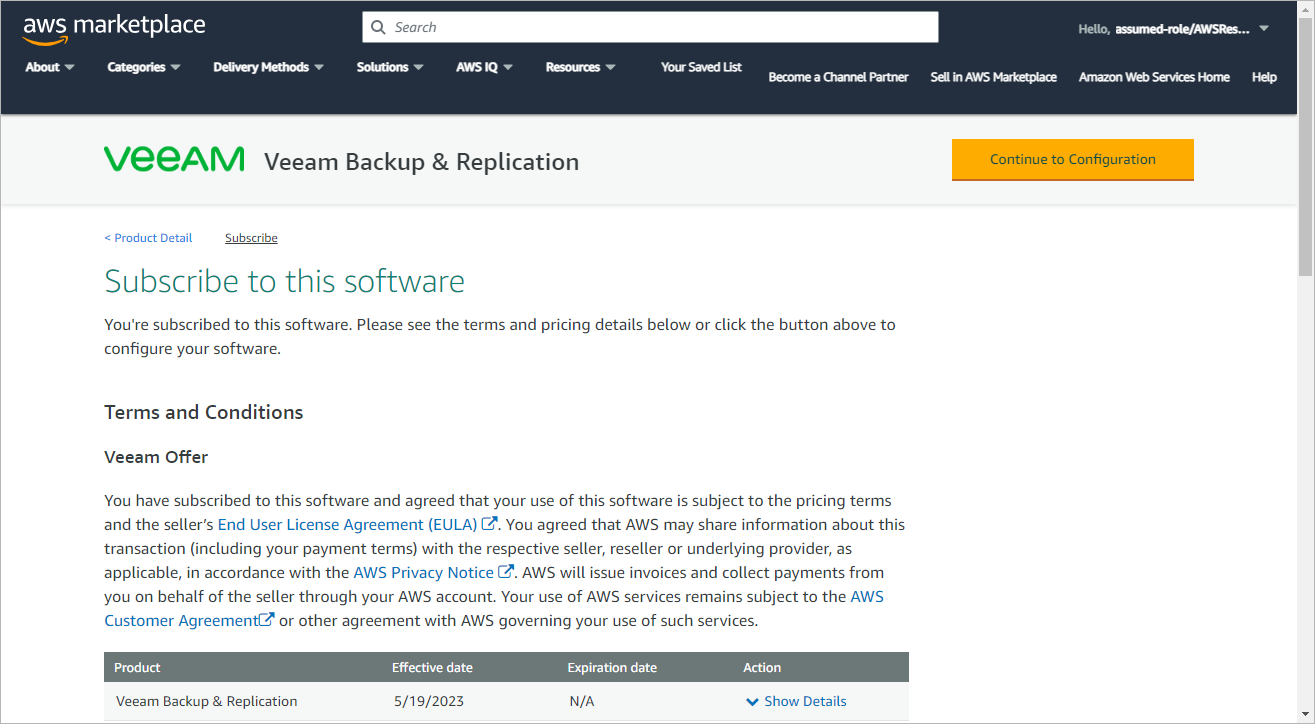Open the assumed-role account dropdown arrow
The image size is (1315, 724).
(1264, 28)
